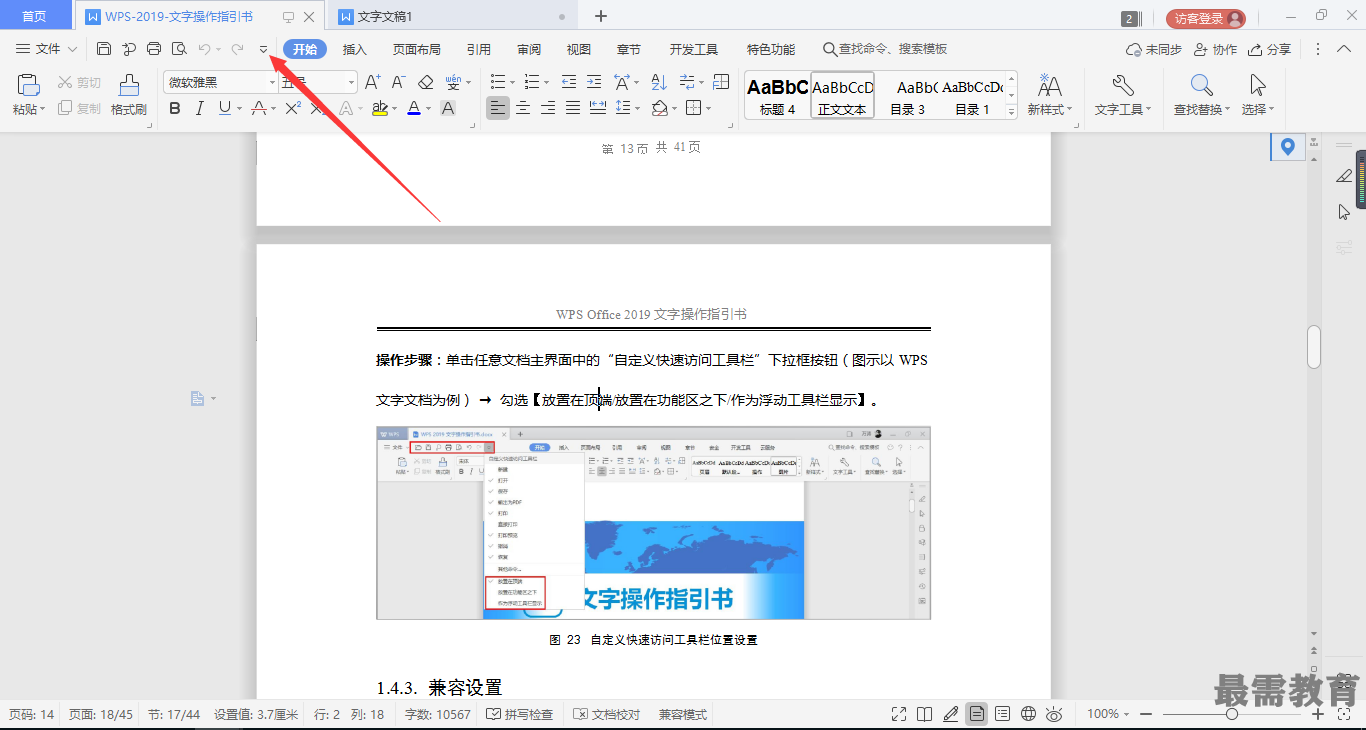Expand line spacing dropdown
Image resolution: width=1366 pixels, height=730 pixels.
pyautogui.click(x=638, y=108)
